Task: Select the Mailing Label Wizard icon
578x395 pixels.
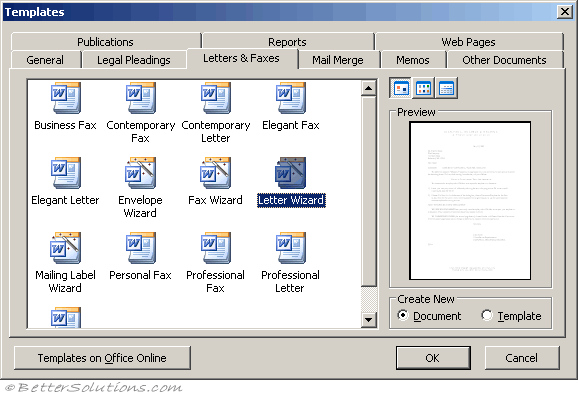Action: (x=66, y=248)
